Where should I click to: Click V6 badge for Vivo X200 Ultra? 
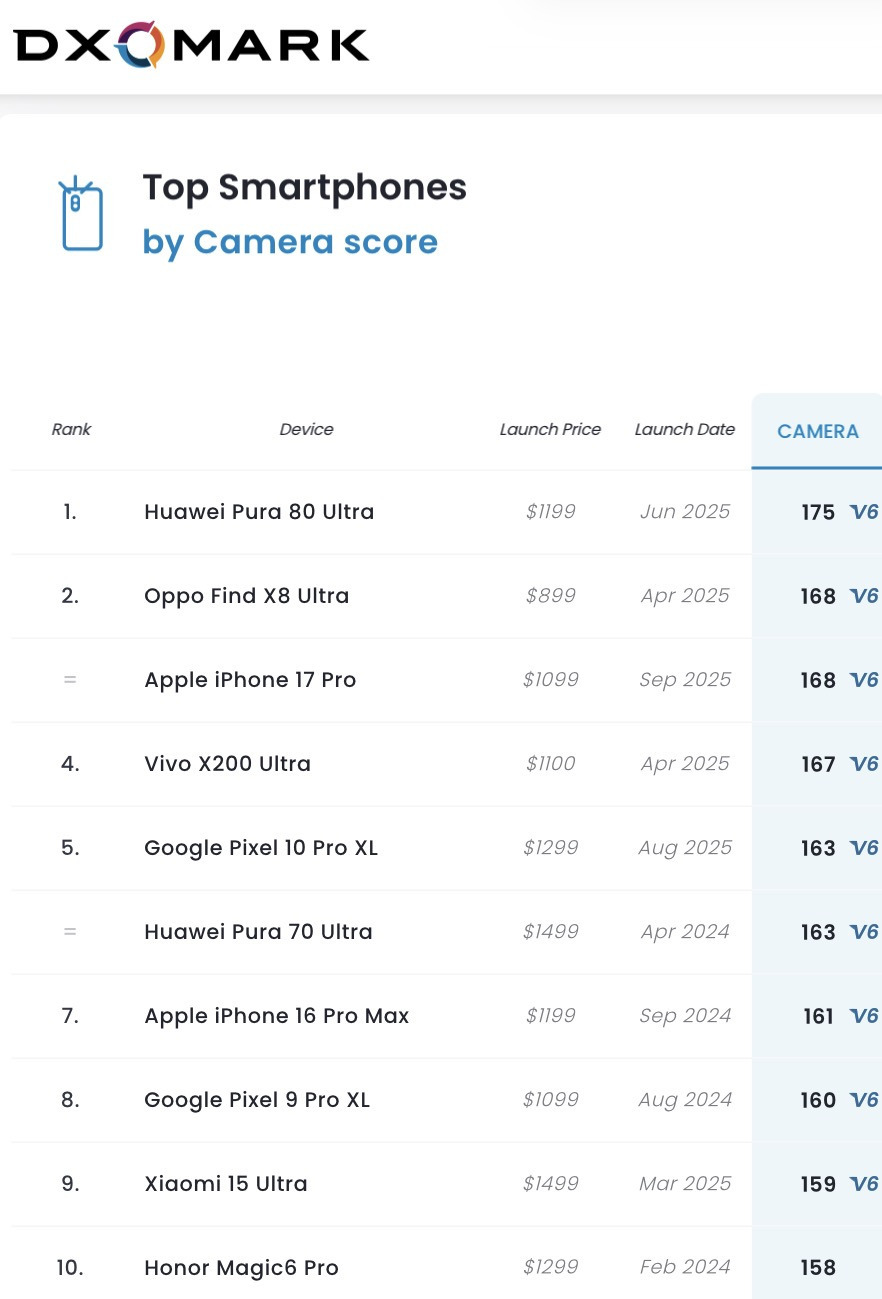pyautogui.click(x=863, y=764)
